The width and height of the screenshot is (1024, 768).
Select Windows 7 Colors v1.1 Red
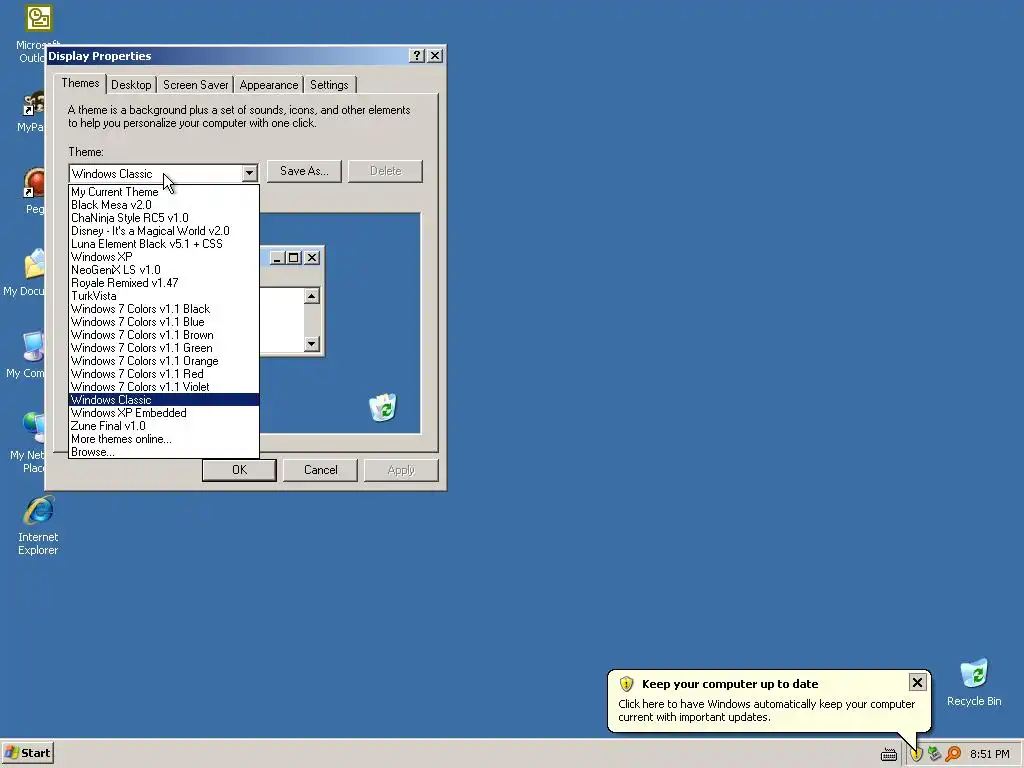coord(164,374)
